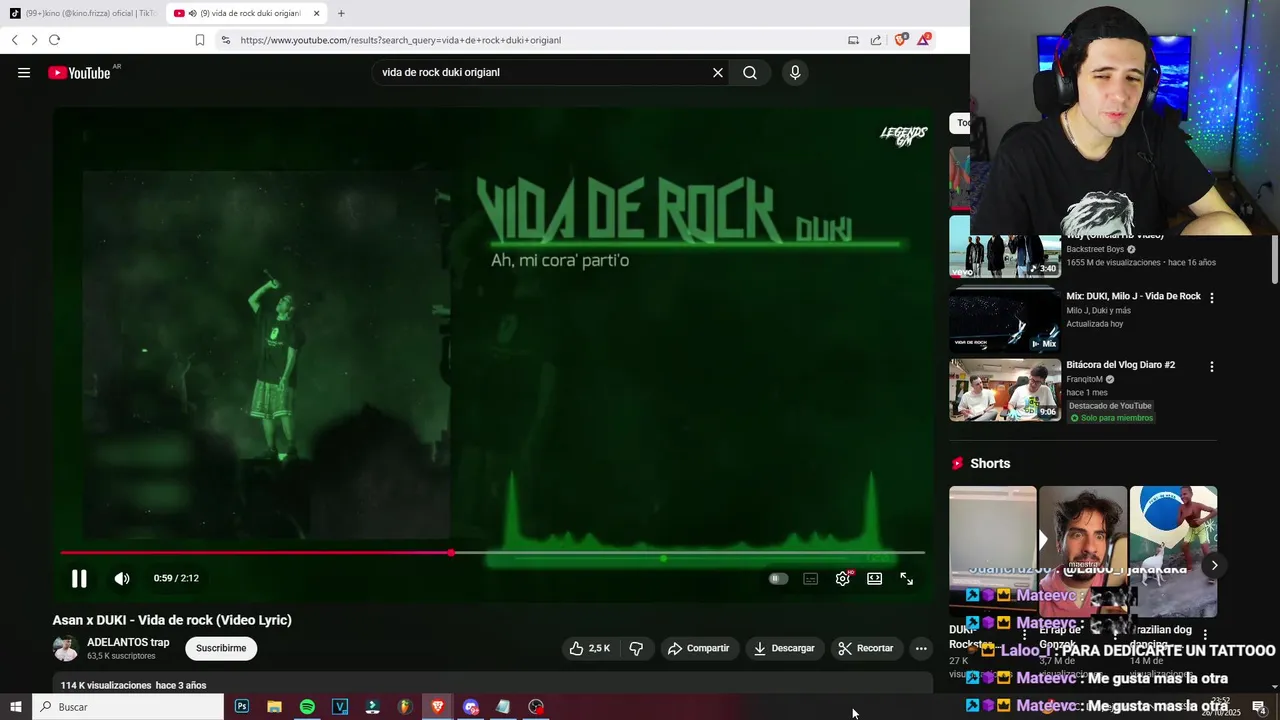Open the Brave Rewards triangle icon
Viewport: 1280px width, 720px height.
tap(925, 40)
